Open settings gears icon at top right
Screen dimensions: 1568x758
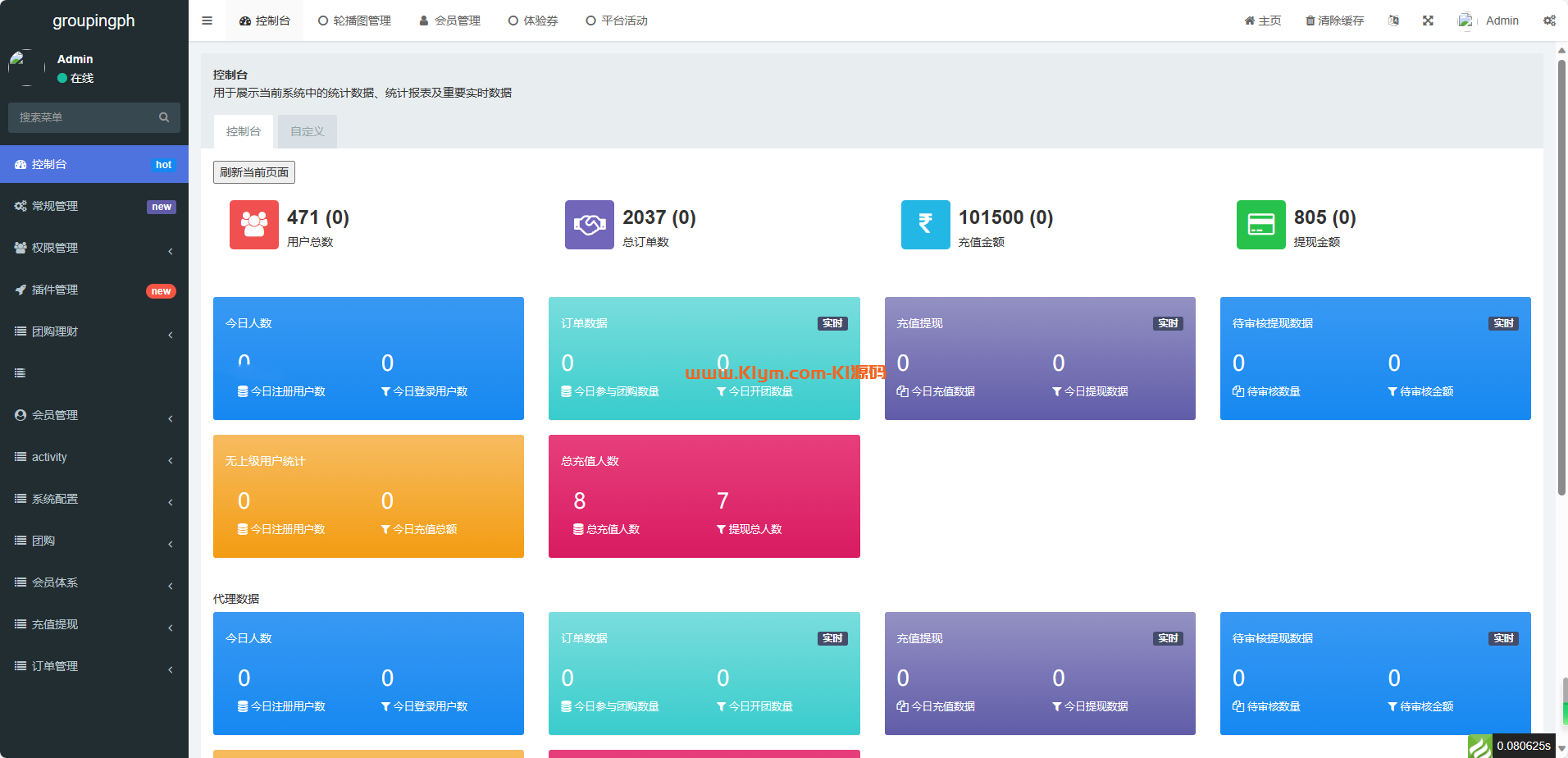tap(1548, 21)
